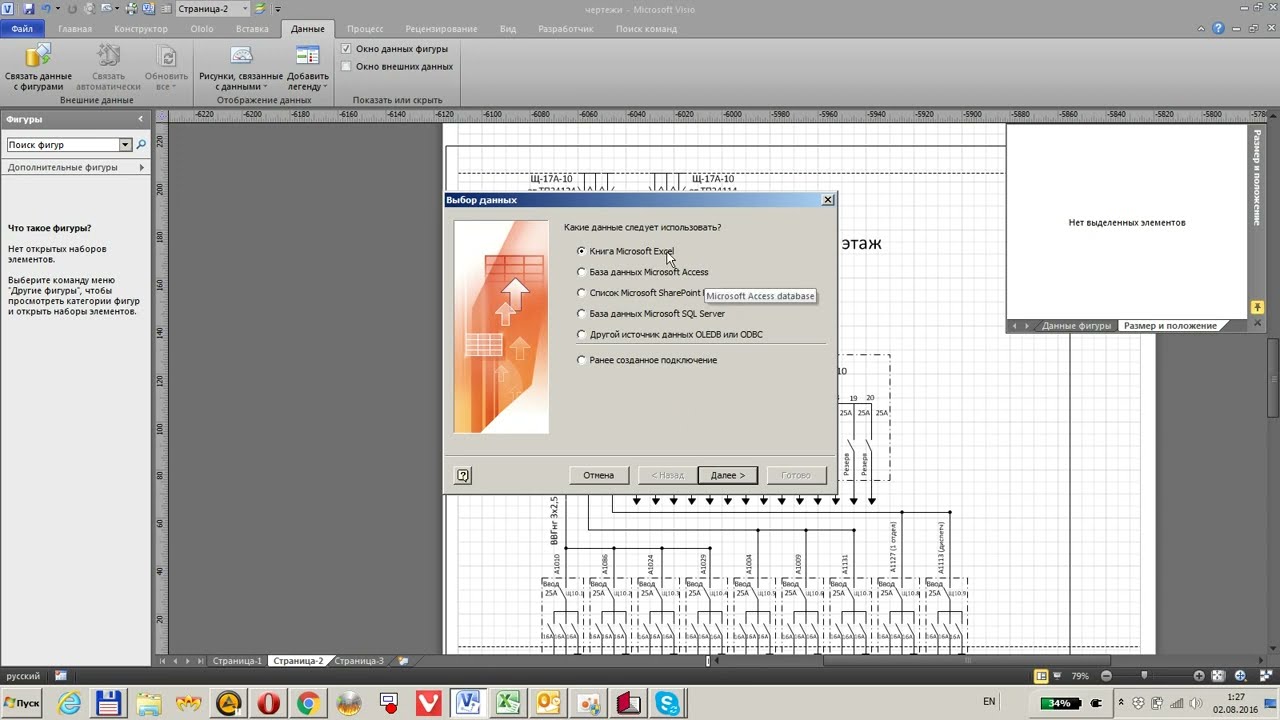
Task: Click the yellow pin icon on the data window
Action: [1258, 307]
